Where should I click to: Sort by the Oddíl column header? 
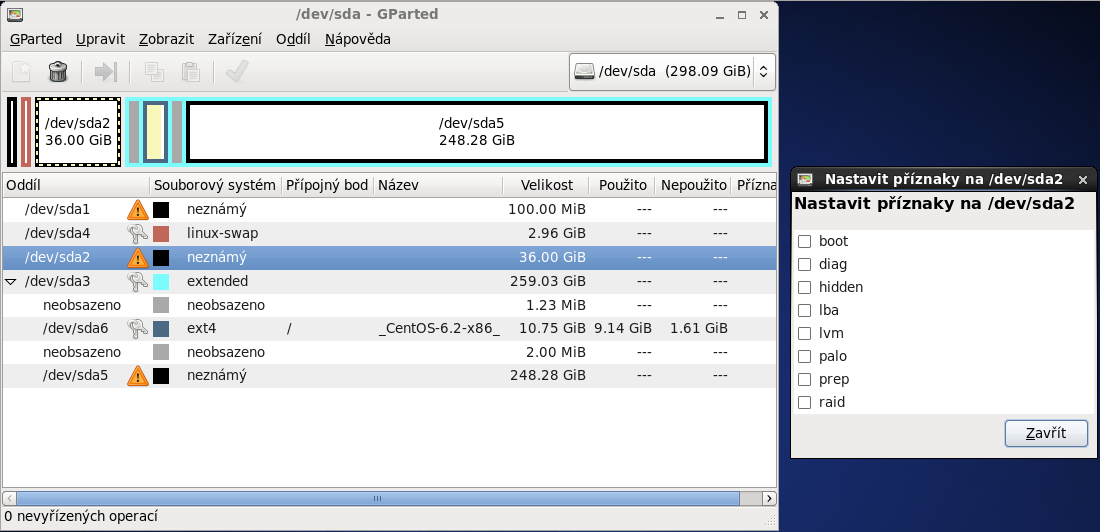pos(76,185)
